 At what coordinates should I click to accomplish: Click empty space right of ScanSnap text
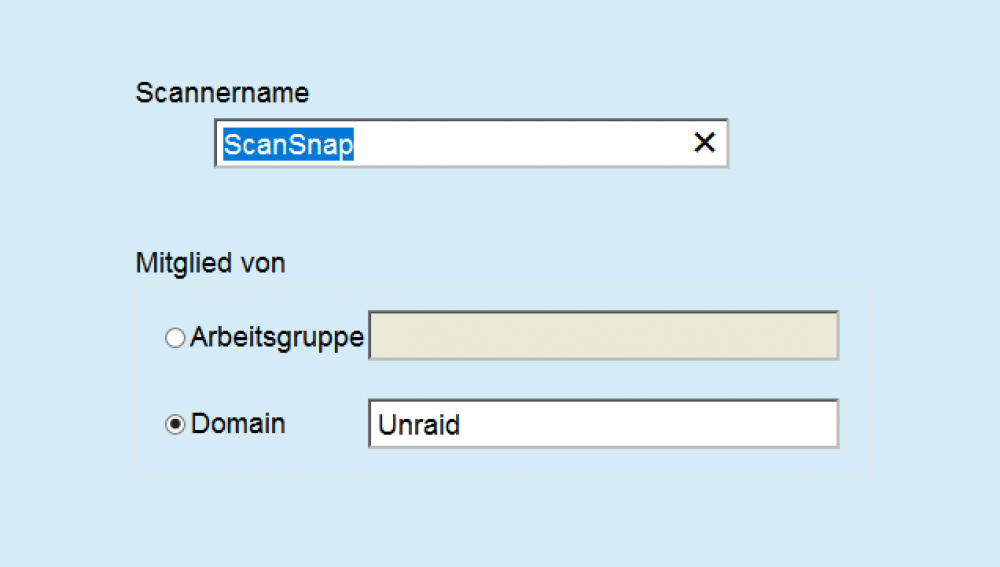coord(520,144)
